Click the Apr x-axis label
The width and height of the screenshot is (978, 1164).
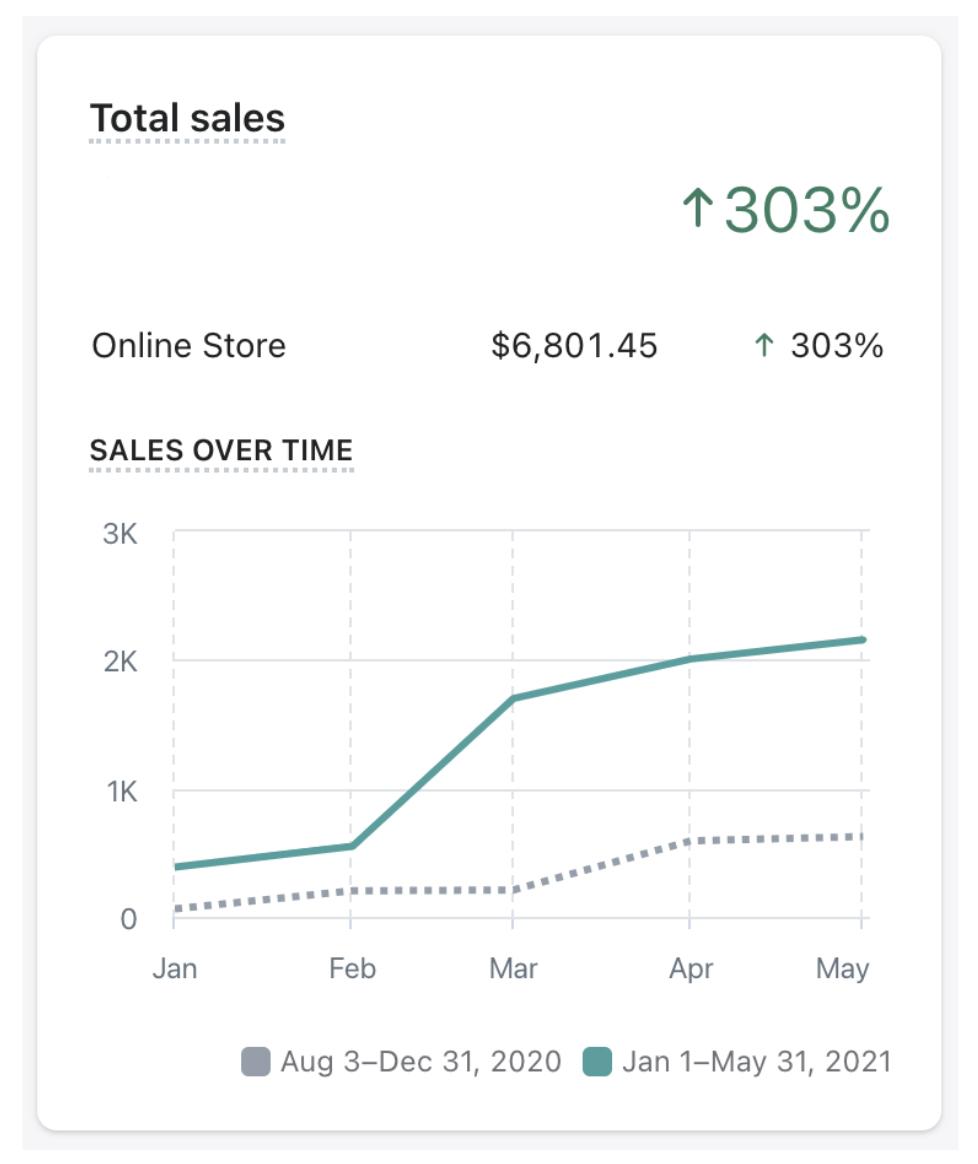point(691,970)
